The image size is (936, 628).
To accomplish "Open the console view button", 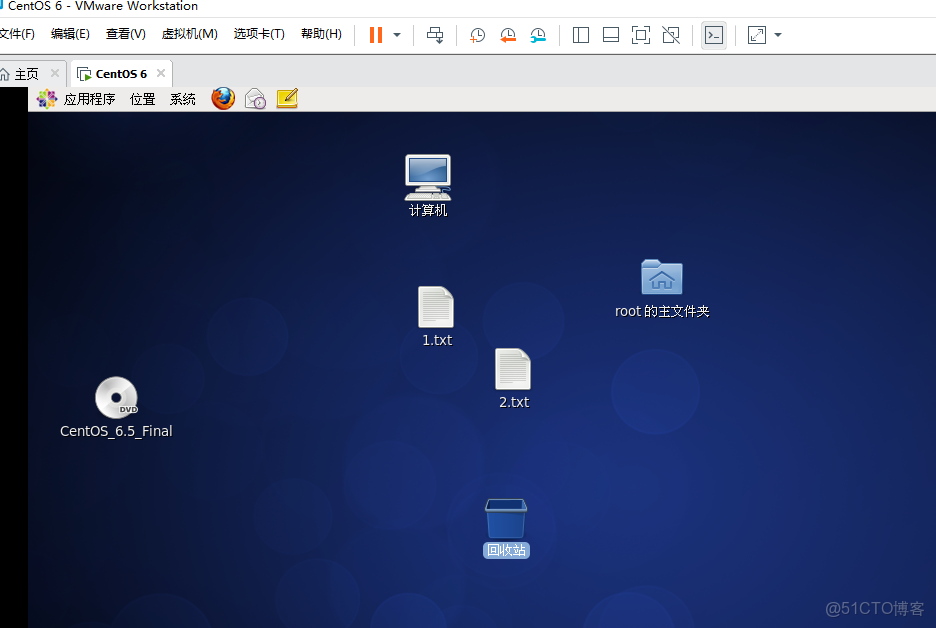I will coord(714,35).
